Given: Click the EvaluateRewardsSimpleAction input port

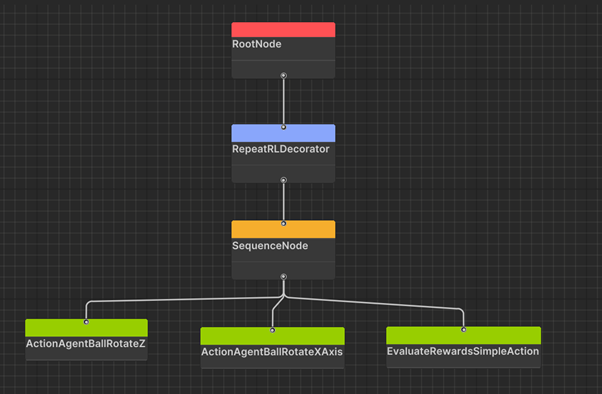Looking at the screenshot, I should click(x=463, y=329).
